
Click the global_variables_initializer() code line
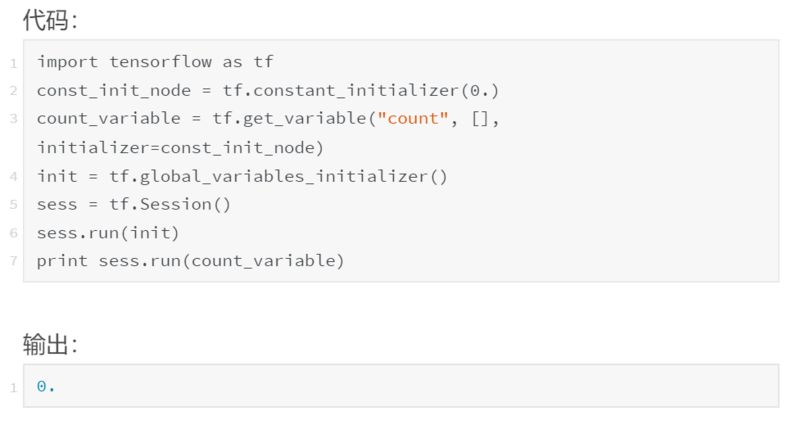242,177
